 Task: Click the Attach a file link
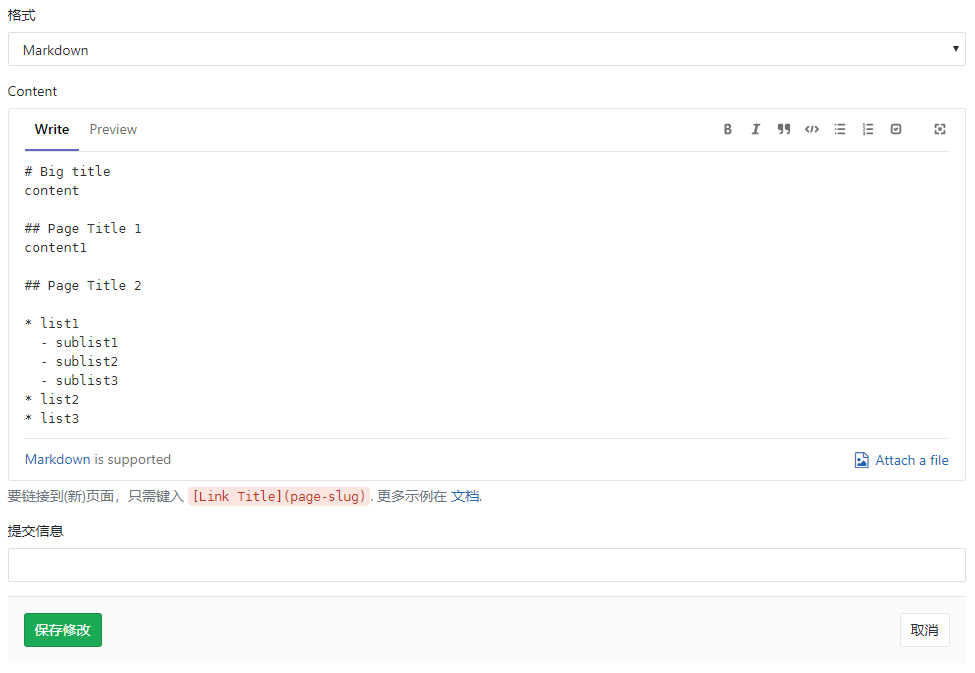click(x=910, y=460)
